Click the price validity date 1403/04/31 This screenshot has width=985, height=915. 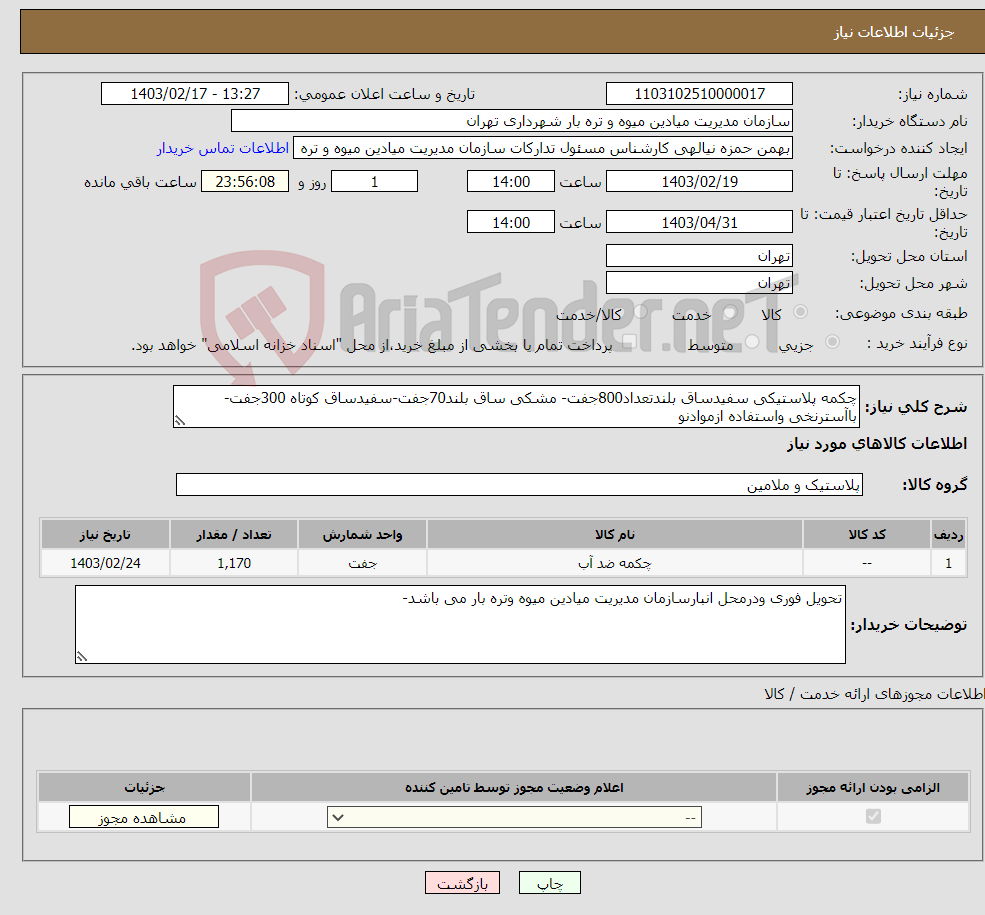[x=699, y=222]
